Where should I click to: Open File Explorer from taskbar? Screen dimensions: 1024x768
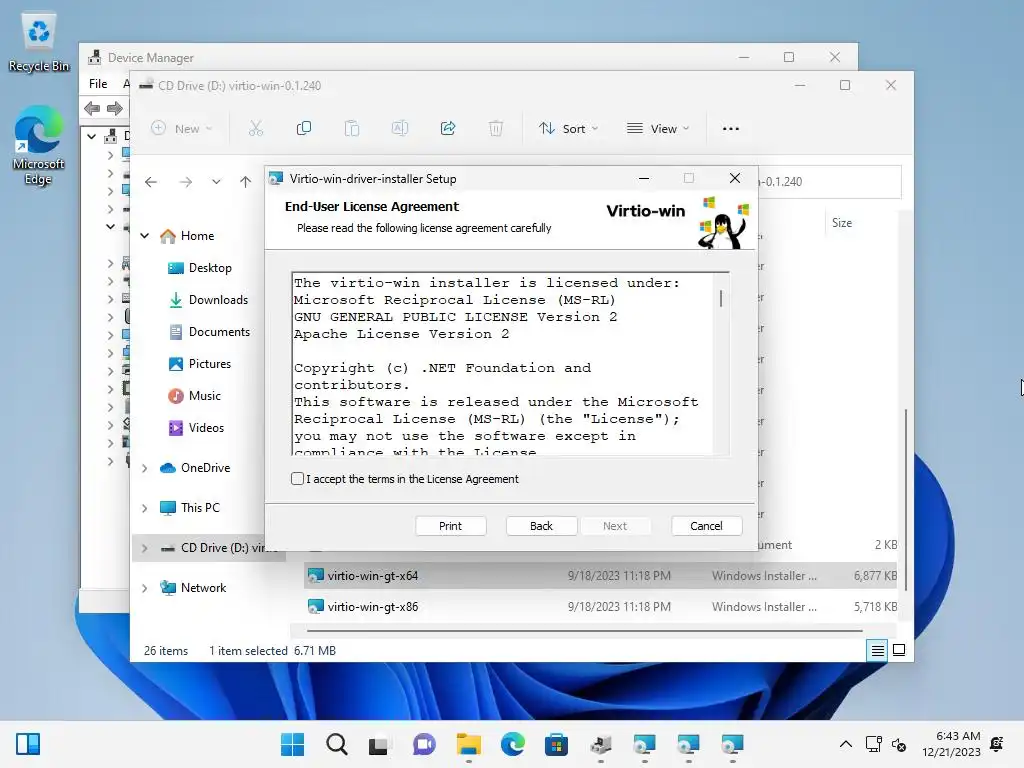(x=468, y=744)
